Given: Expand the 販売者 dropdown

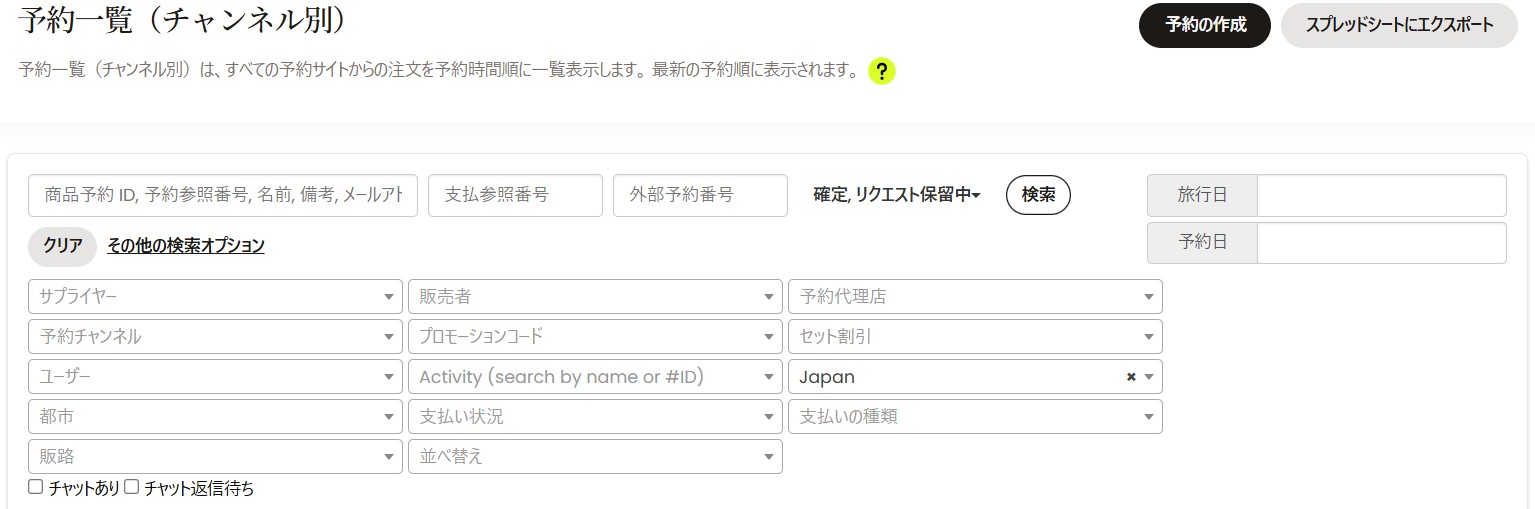Looking at the screenshot, I should (595, 297).
